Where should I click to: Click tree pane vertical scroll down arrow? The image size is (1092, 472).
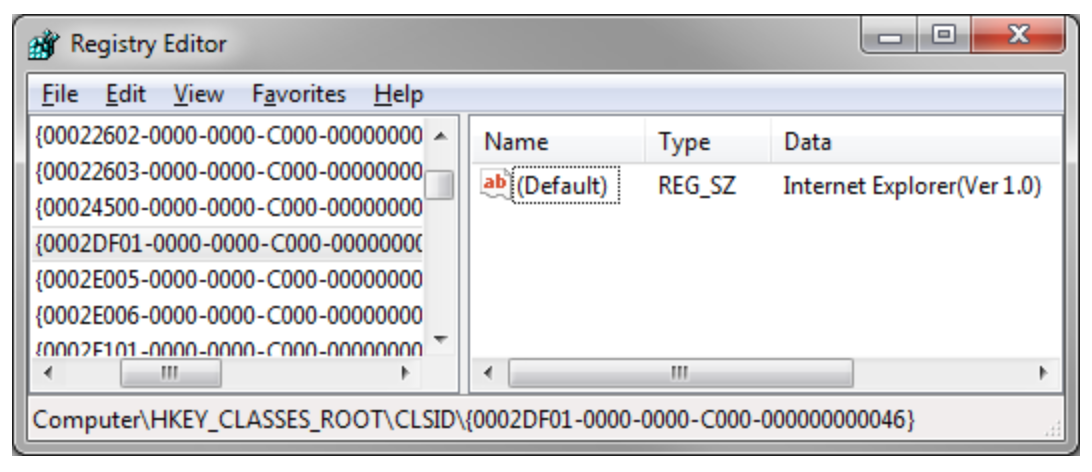[440, 339]
